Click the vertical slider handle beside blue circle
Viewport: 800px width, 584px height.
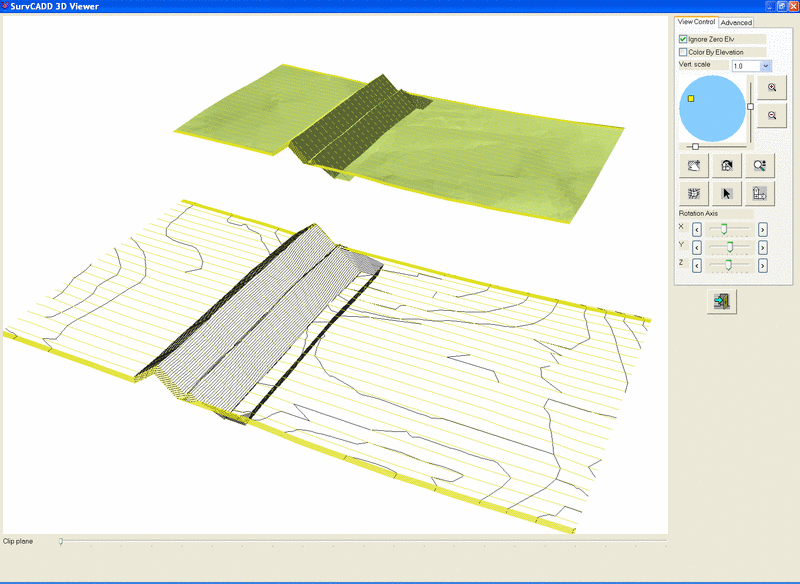click(x=750, y=106)
